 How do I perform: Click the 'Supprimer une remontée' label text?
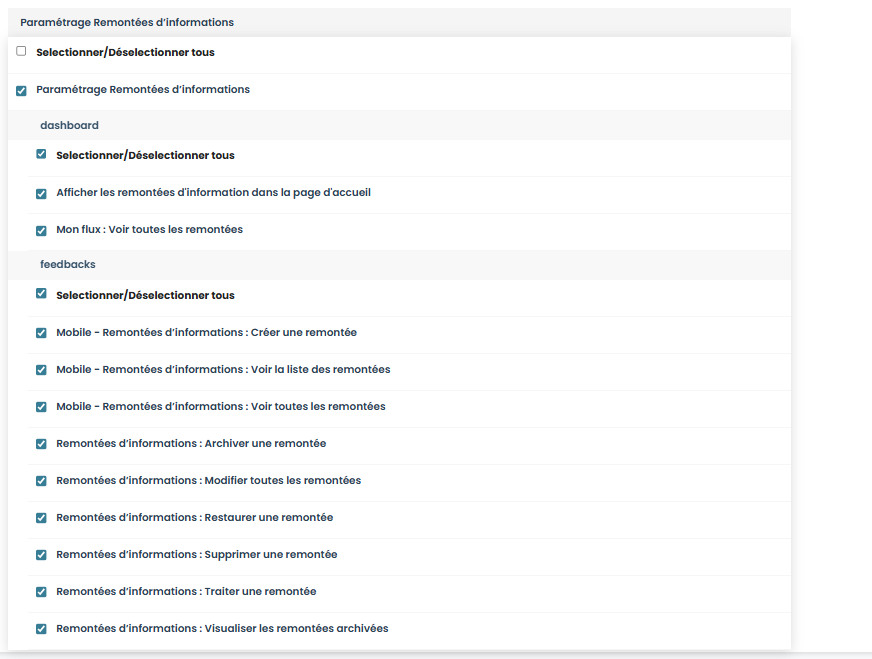pyautogui.click(x=196, y=554)
